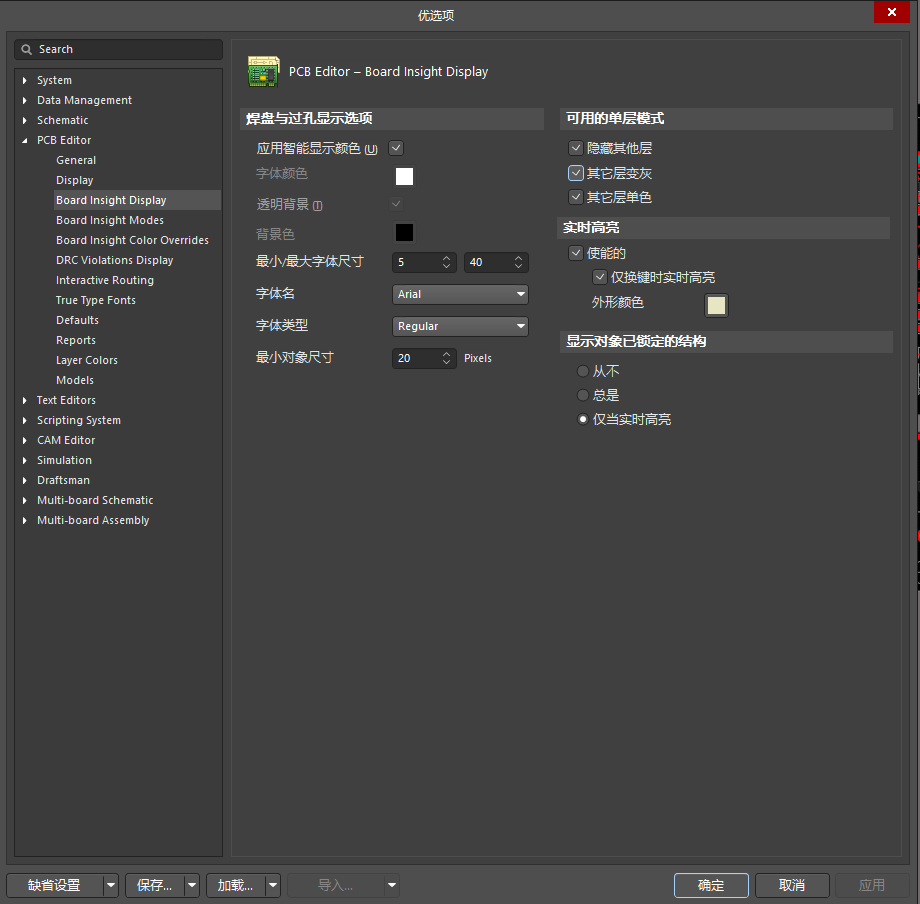Open the 字体名 Arial dropdown
This screenshot has width=920, height=904.
click(x=460, y=294)
